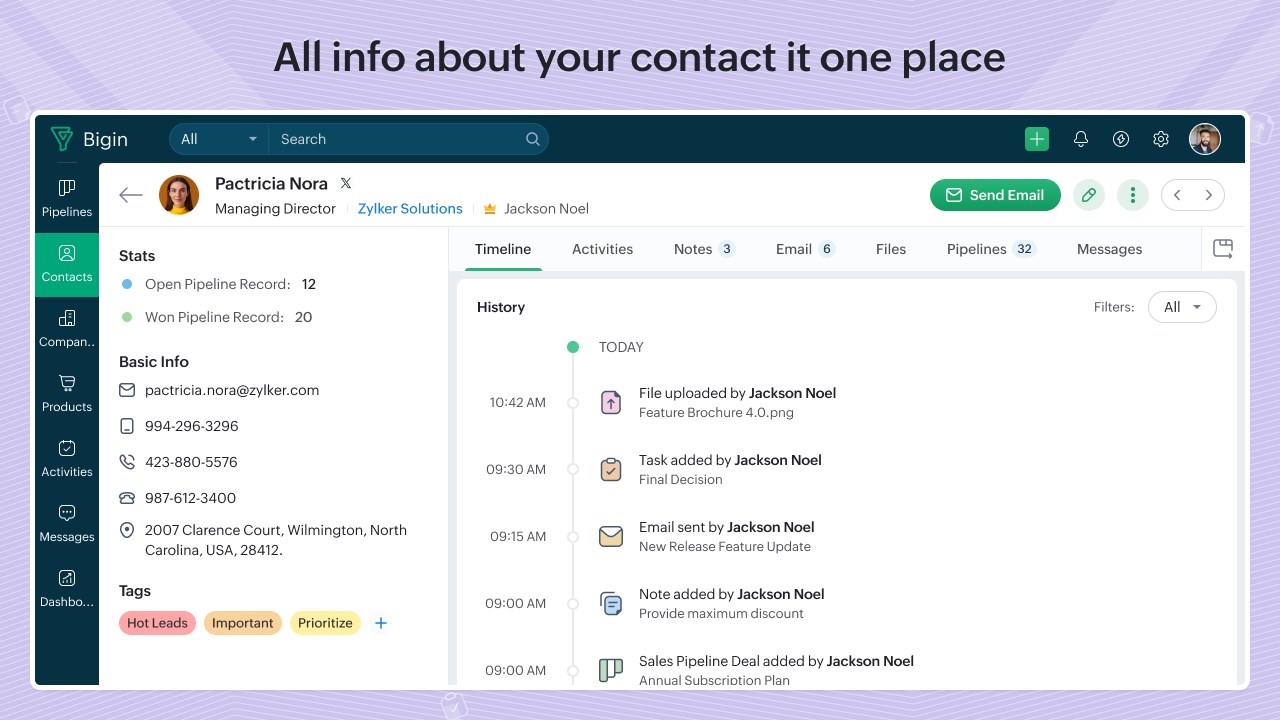The image size is (1280, 720).
Task: Open the X social profile icon
Action: point(346,183)
